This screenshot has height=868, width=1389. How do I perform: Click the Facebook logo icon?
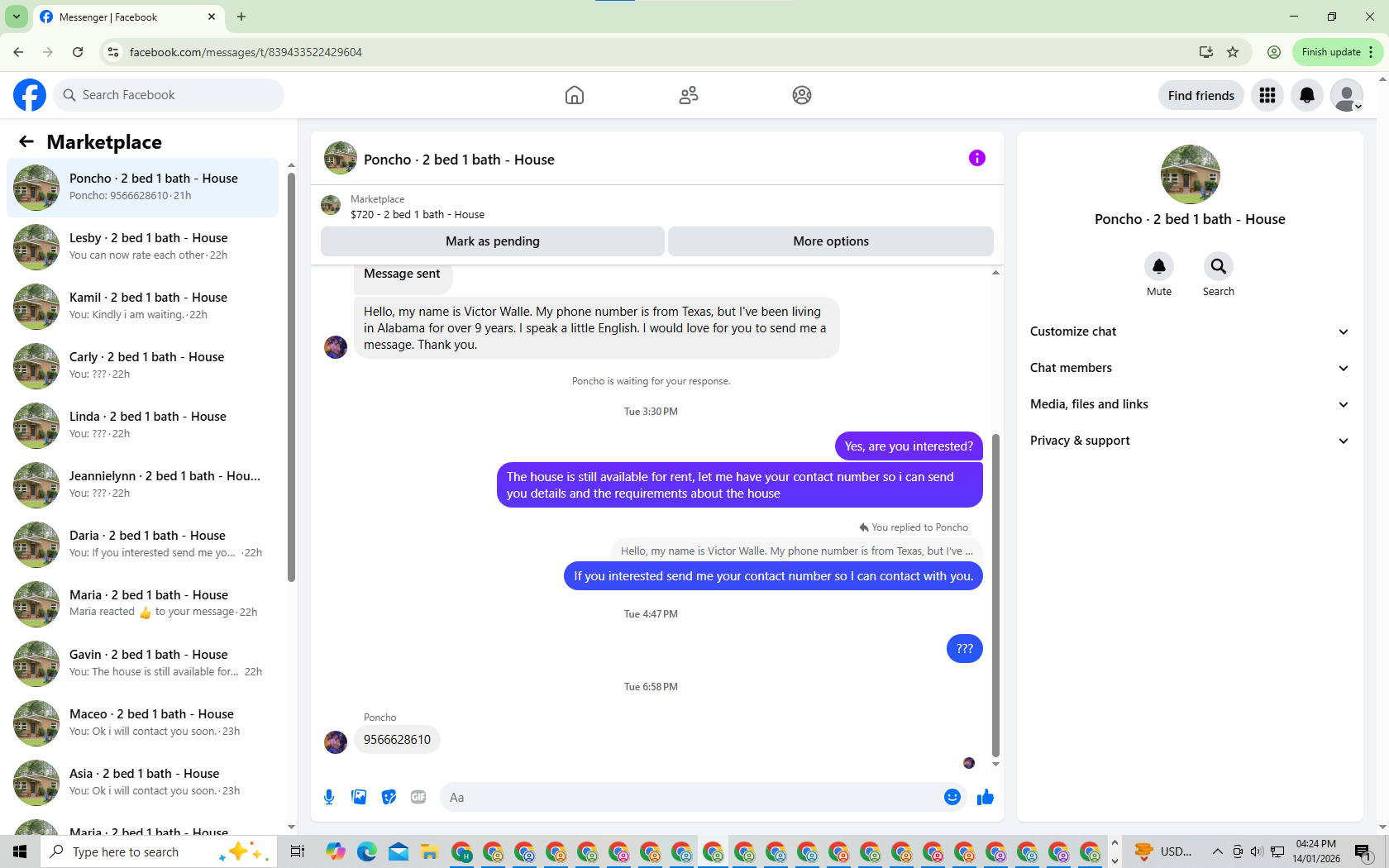click(x=30, y=95)
